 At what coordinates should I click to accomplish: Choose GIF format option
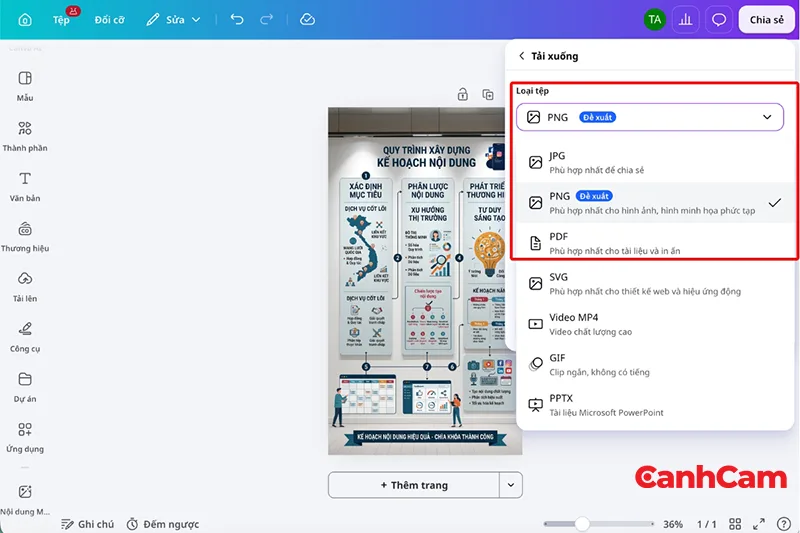655,364
